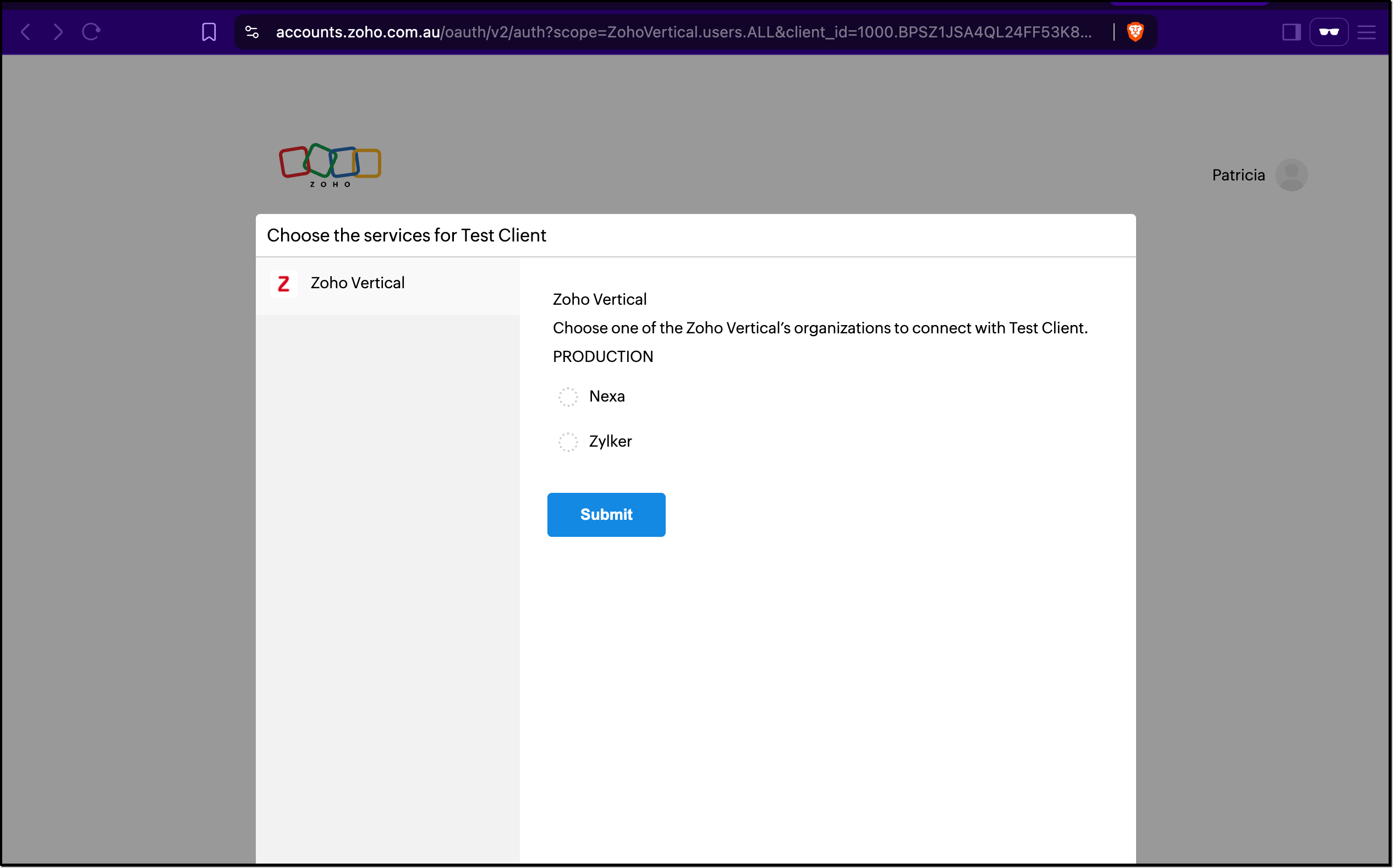
Task: Click the Zoho logo
Action: (x=330, y=165)
